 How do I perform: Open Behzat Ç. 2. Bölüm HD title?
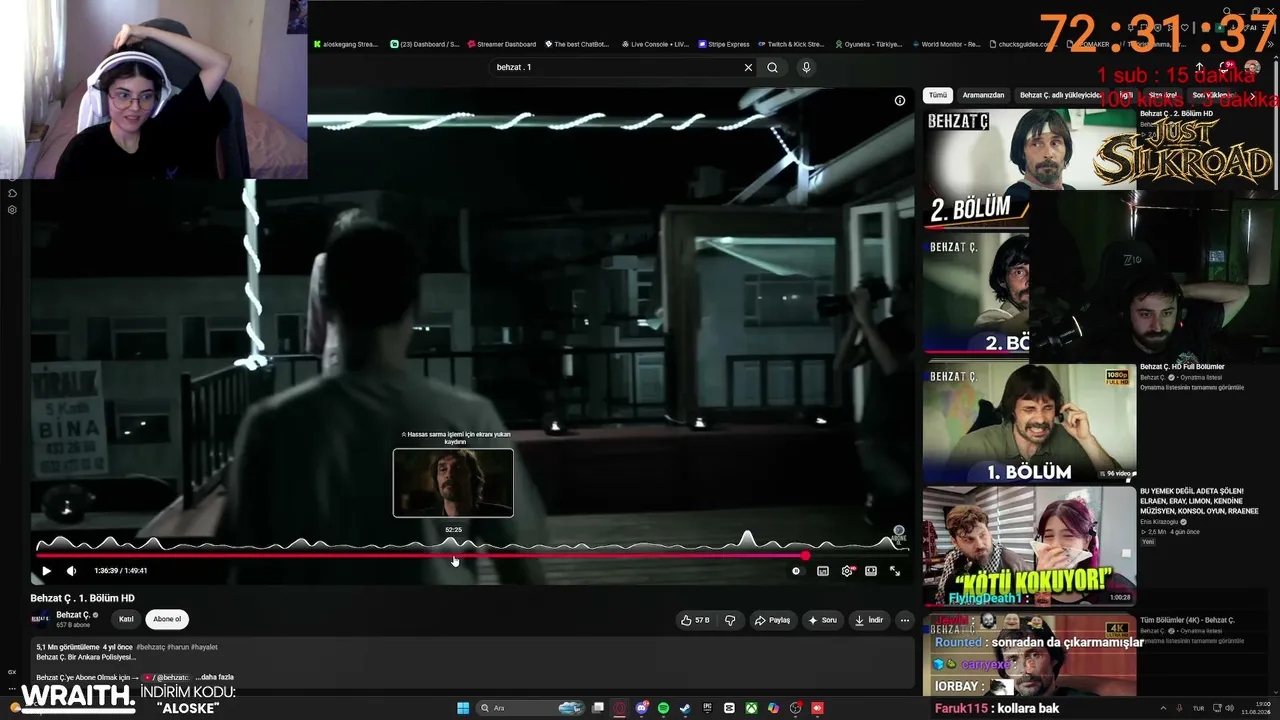pos(1176,114)
